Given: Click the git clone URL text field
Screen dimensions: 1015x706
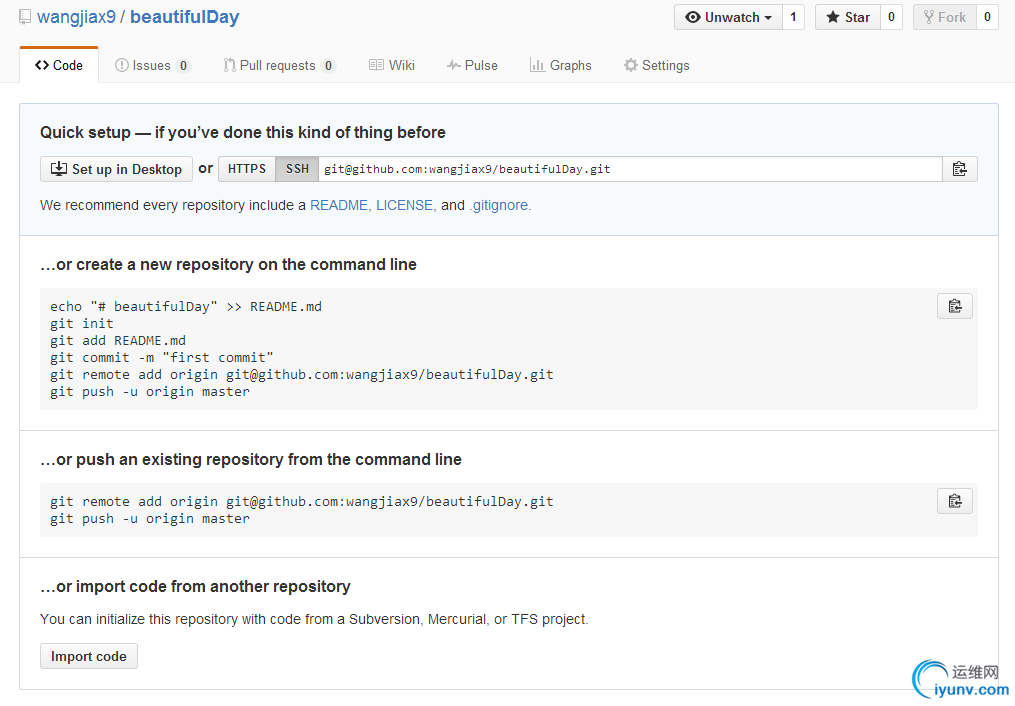Looking at the screenshot, I should [630, 169].
